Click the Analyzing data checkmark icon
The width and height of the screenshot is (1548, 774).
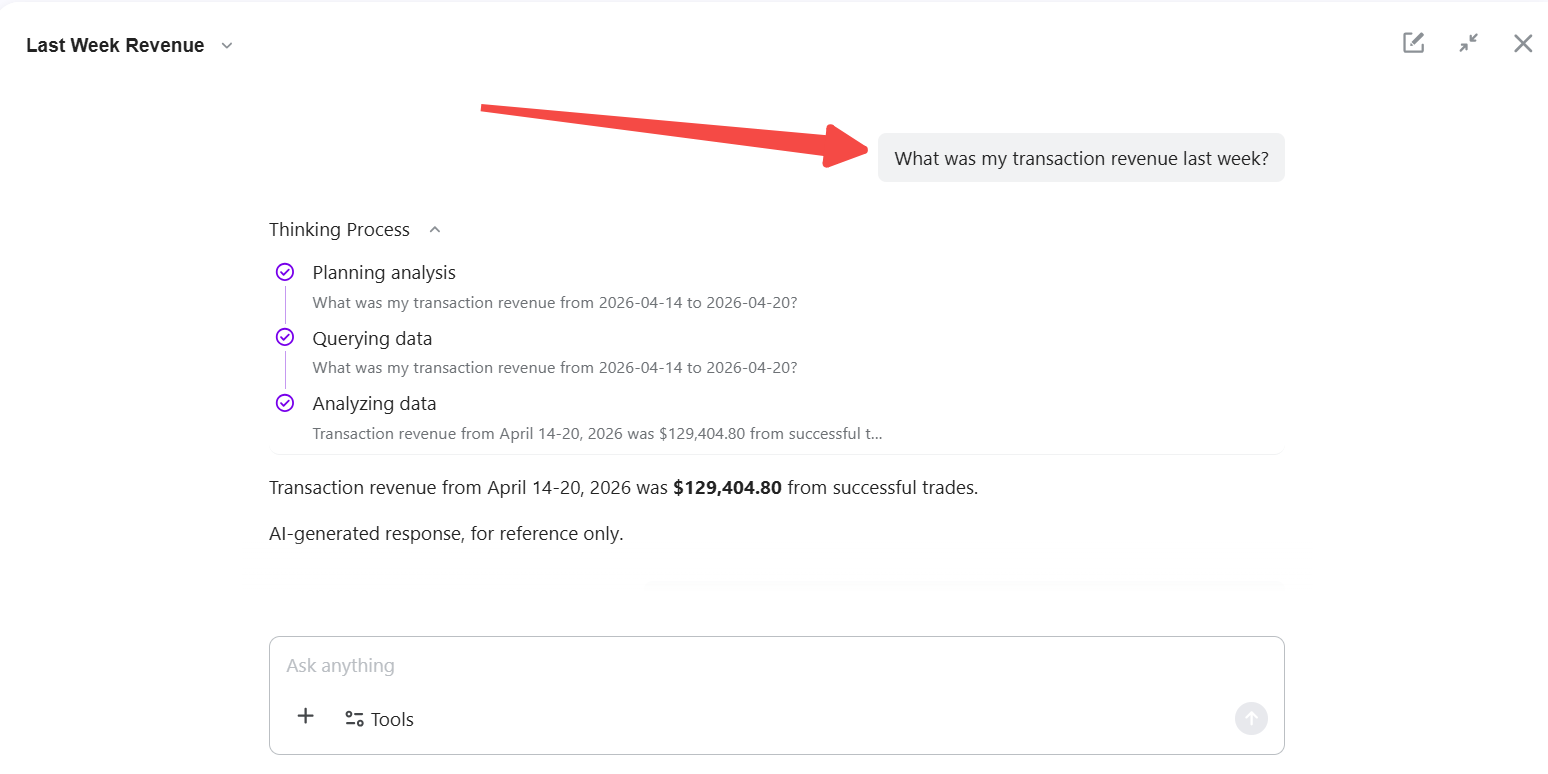[x=285, y=403]
